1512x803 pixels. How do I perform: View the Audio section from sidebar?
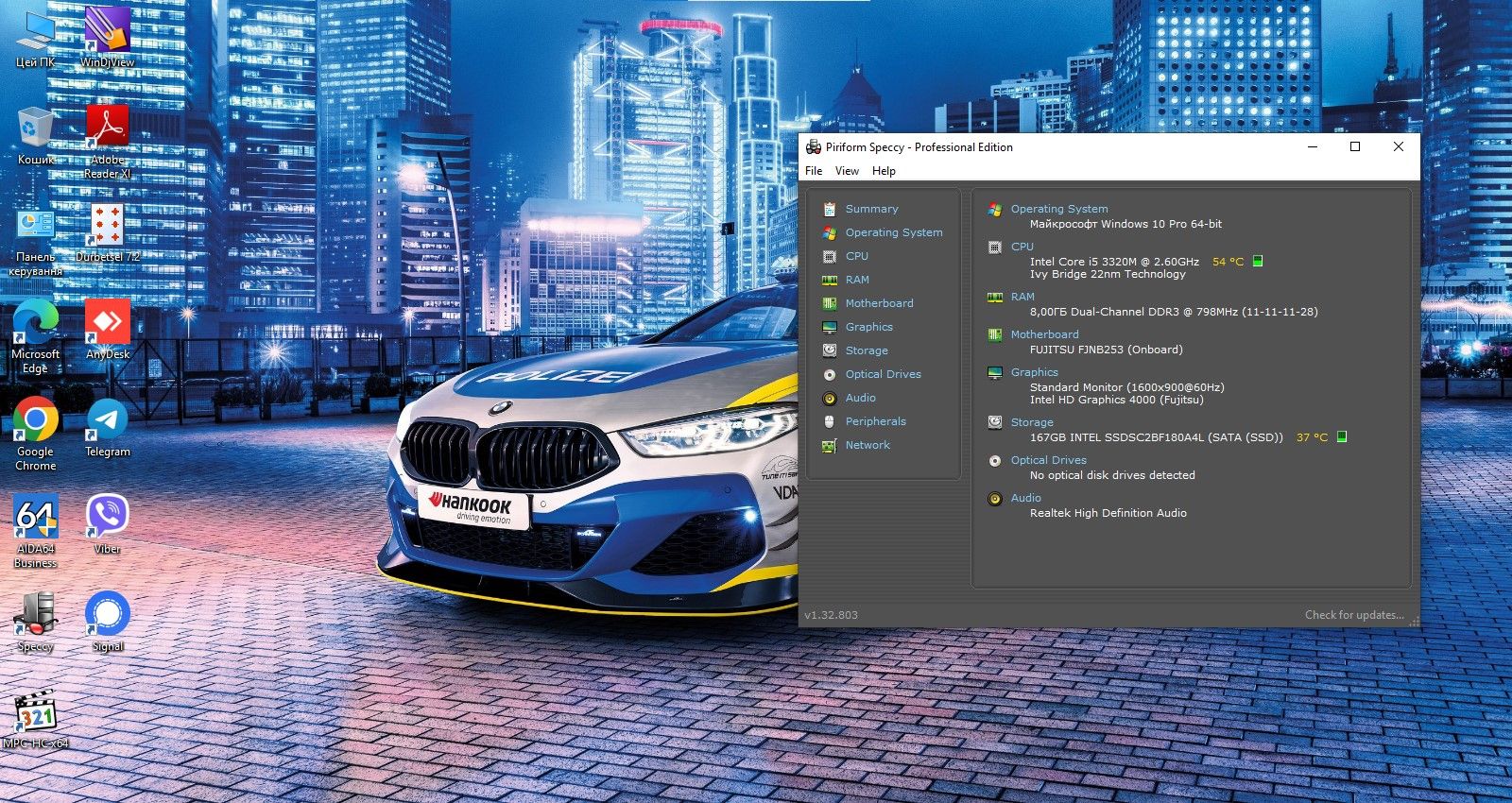coord(860,398)
